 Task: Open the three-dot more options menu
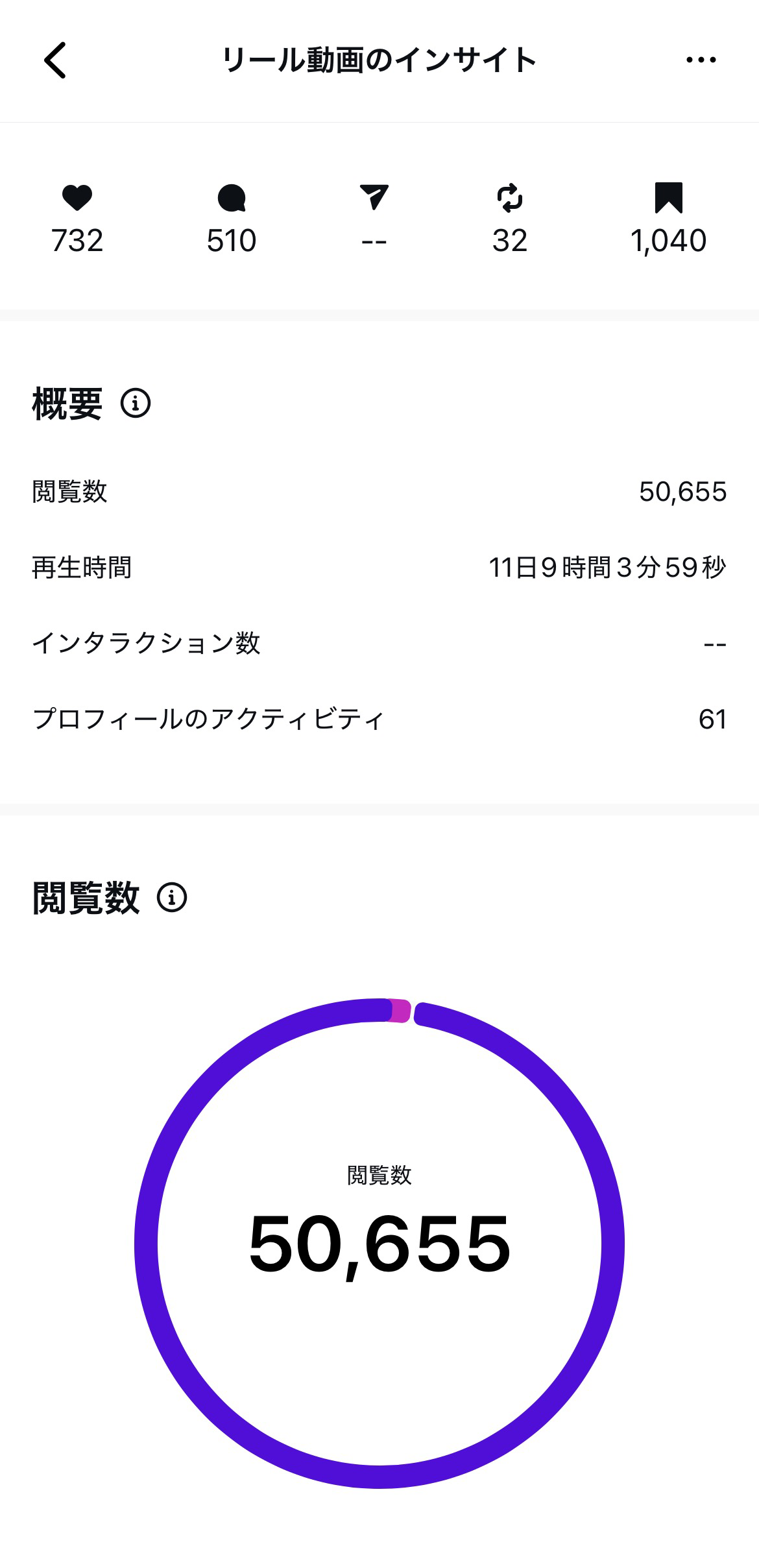(701, 60)
